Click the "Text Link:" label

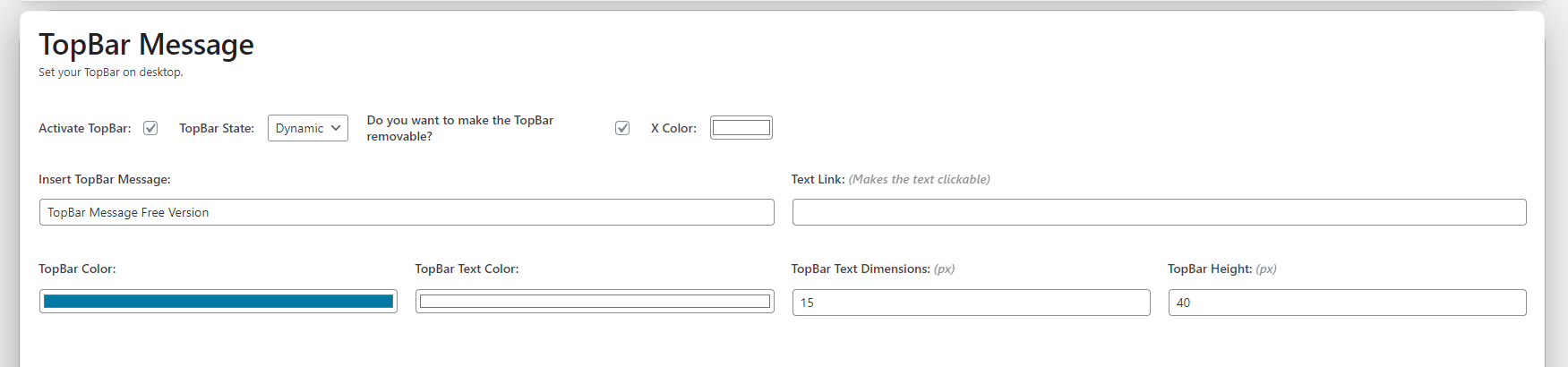tap(818, 179)
